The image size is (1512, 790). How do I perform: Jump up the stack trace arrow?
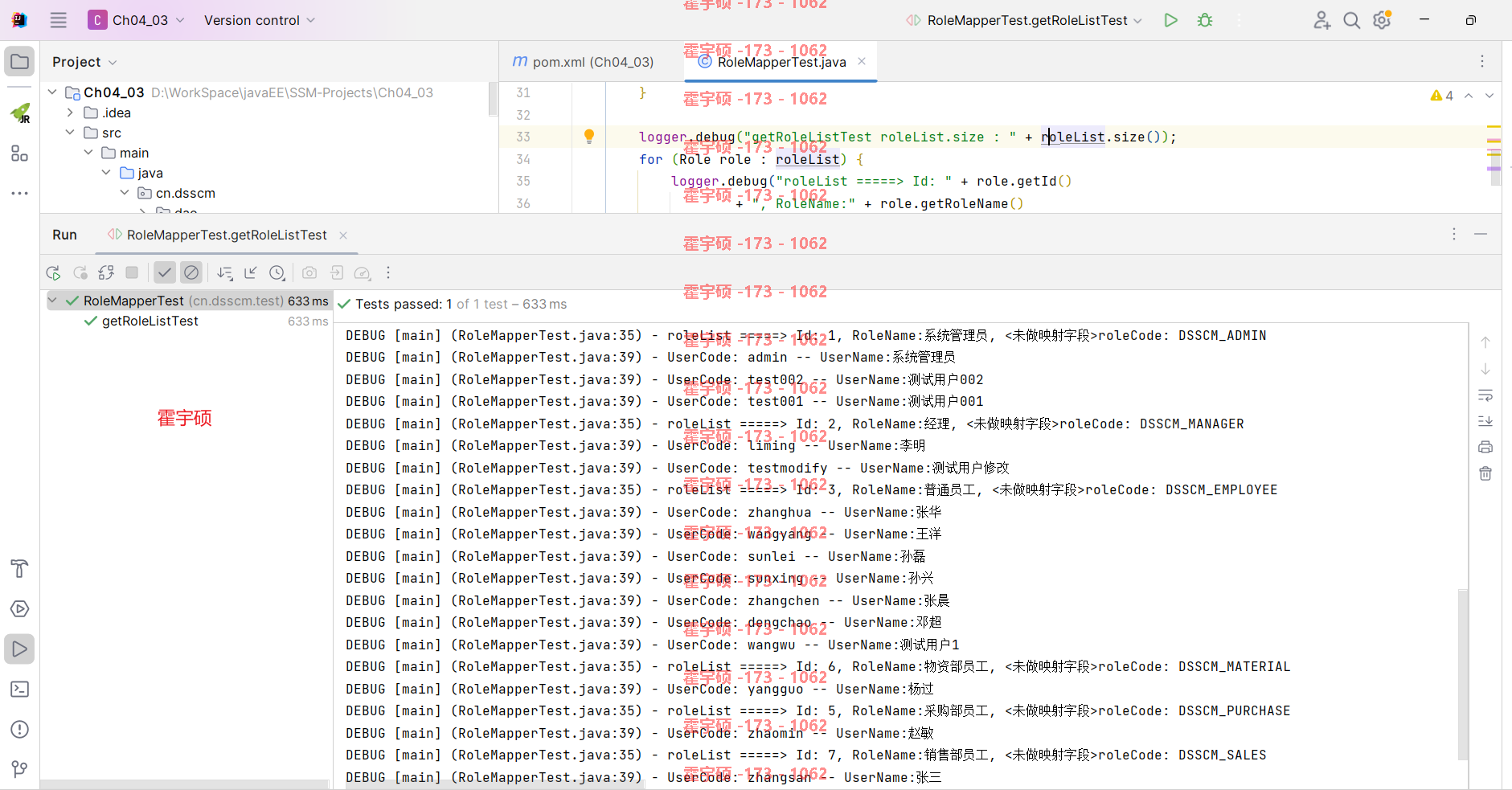pyautogui.click(x=1485, y=342)
